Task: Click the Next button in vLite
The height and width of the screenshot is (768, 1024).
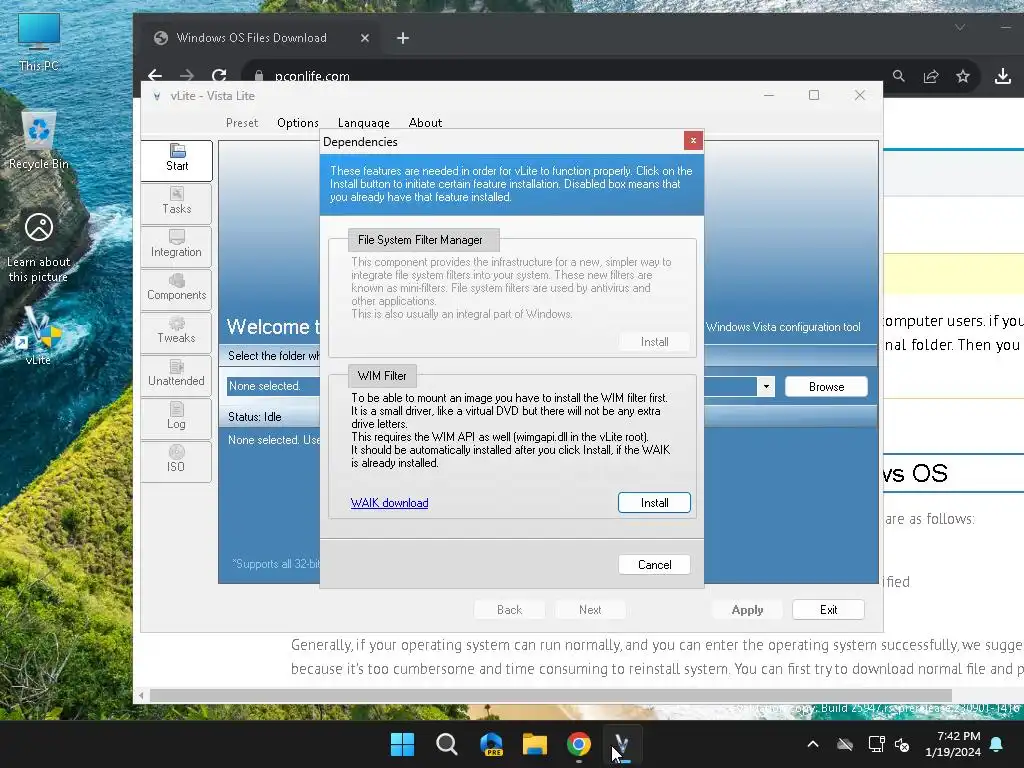Action: (x=590, y=610)
